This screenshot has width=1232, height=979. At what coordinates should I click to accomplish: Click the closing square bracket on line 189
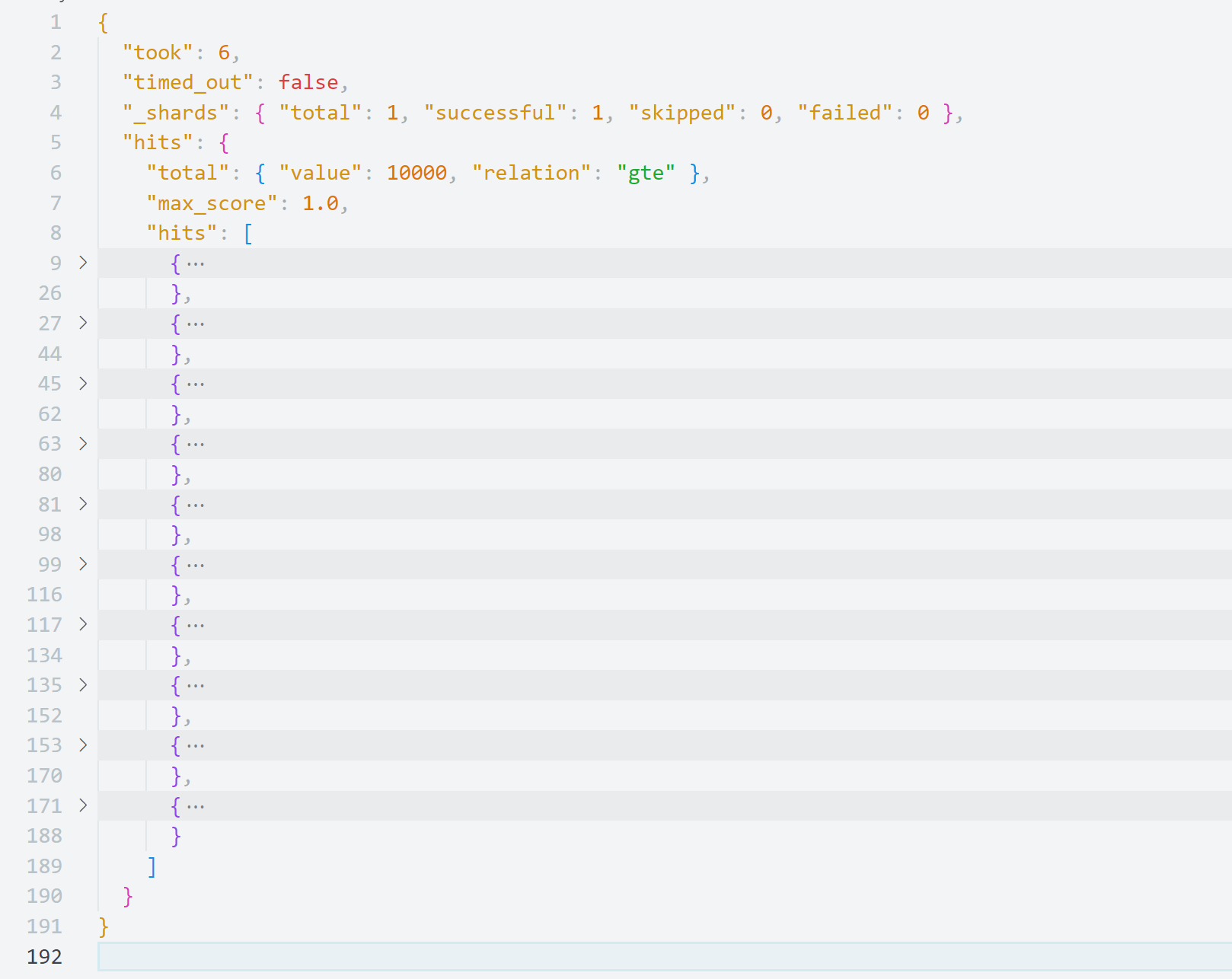click(152, 866)
